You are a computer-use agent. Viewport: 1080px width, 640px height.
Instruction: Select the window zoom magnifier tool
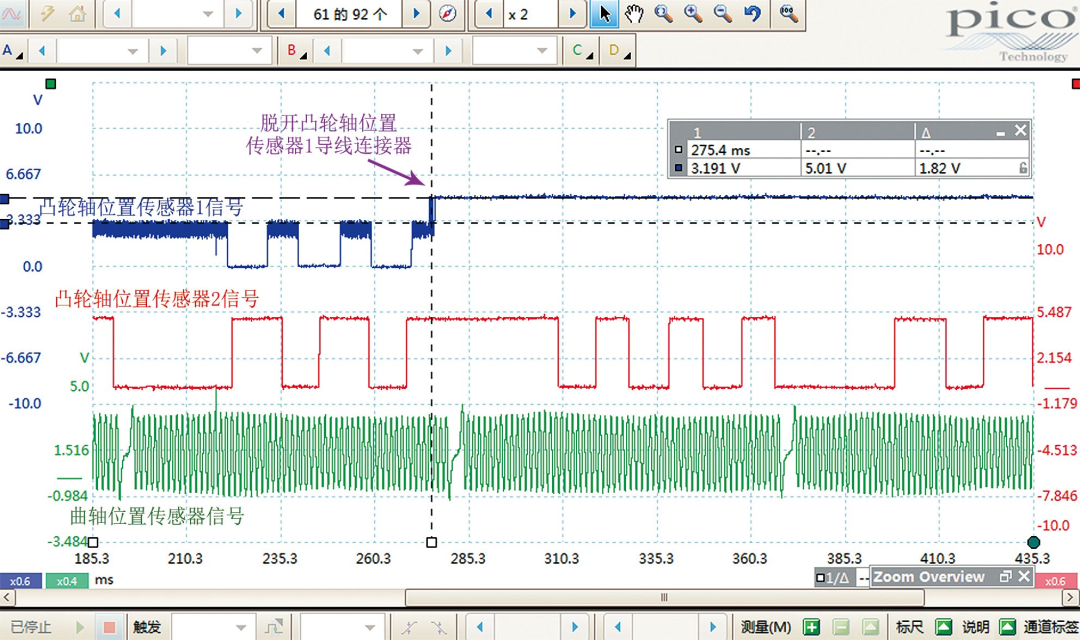(x=663, y=13)
